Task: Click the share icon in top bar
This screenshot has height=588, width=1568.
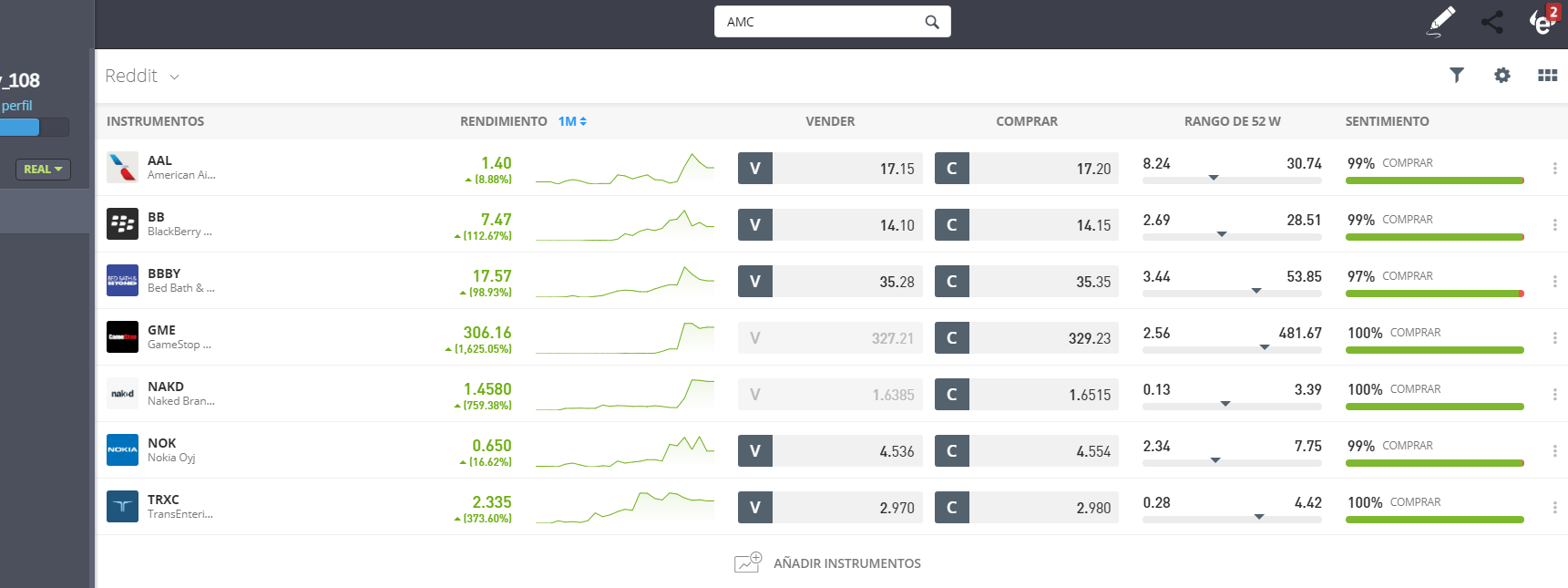Action: [1491, 22]
